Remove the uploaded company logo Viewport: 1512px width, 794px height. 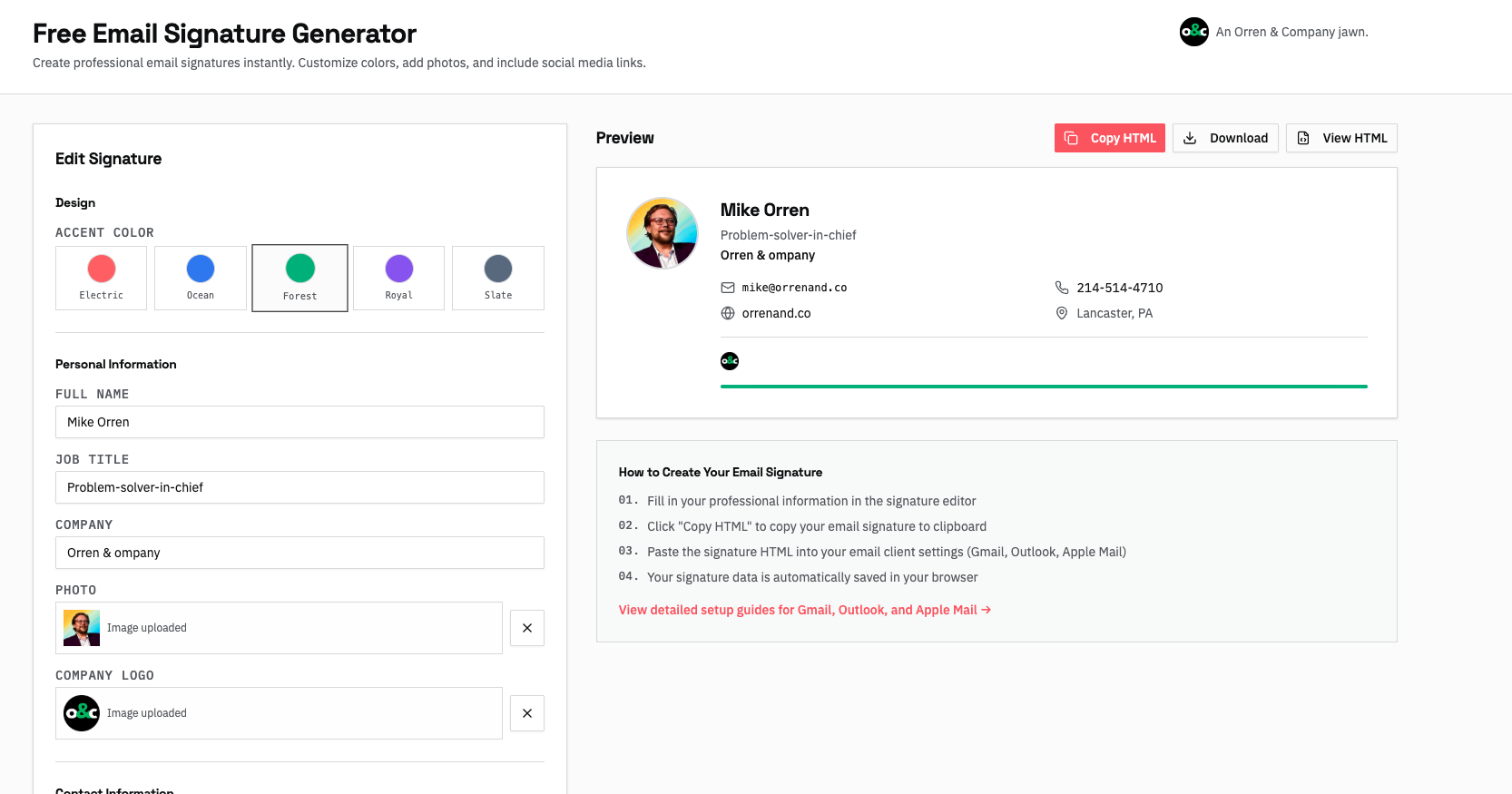click(527, 713)
